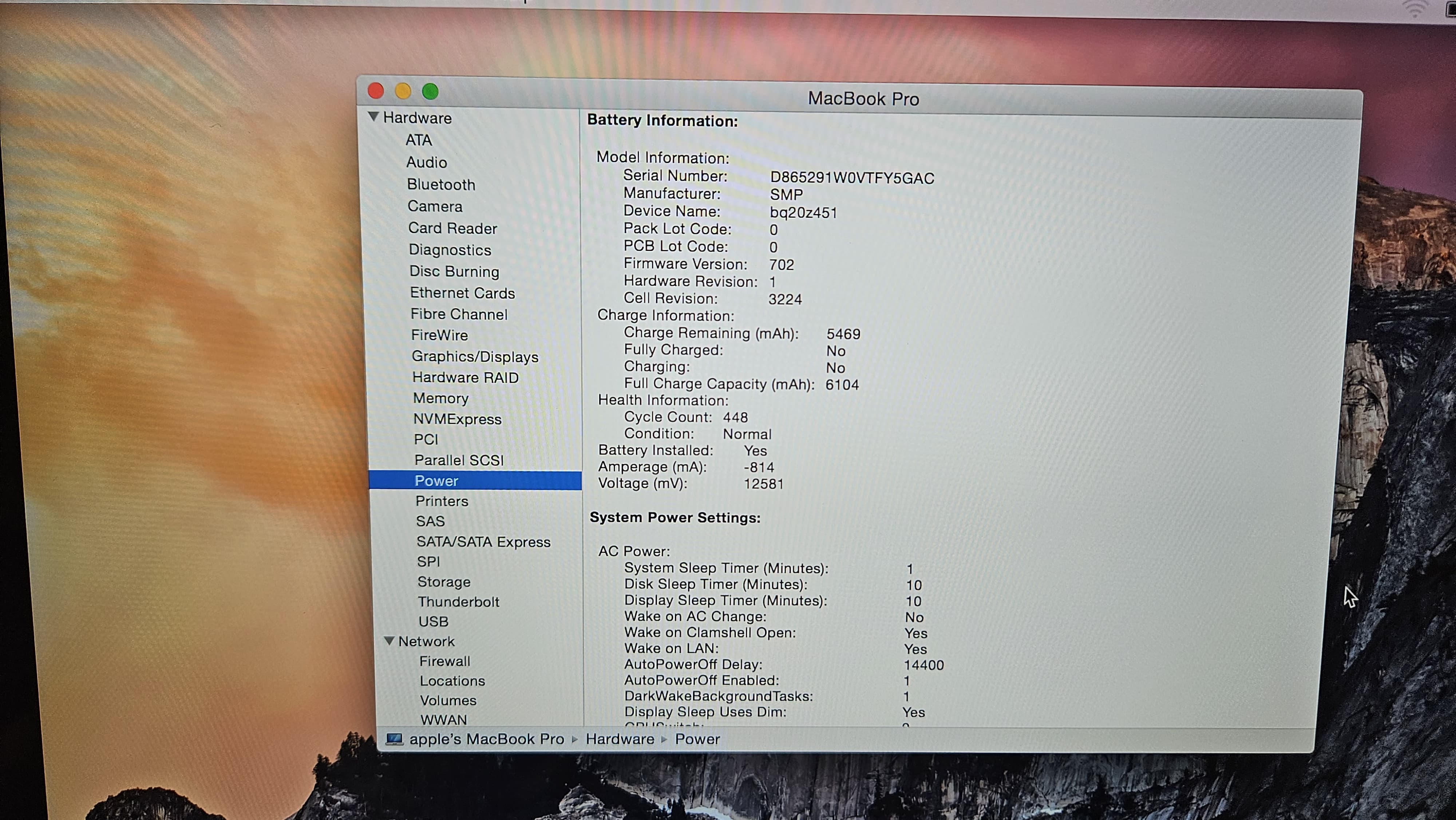Select the highlighted Power entry

(x=475, y=481)
